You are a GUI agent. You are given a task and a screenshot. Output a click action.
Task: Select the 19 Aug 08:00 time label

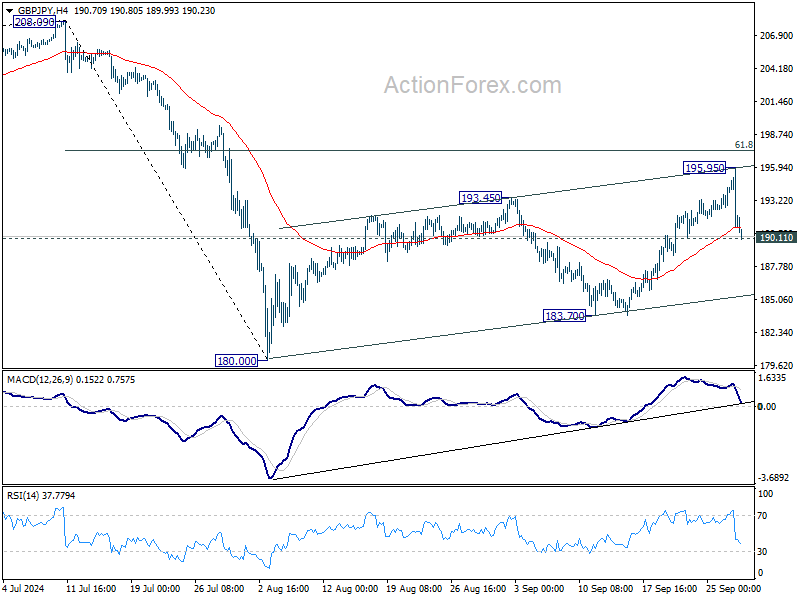point(414,588)
